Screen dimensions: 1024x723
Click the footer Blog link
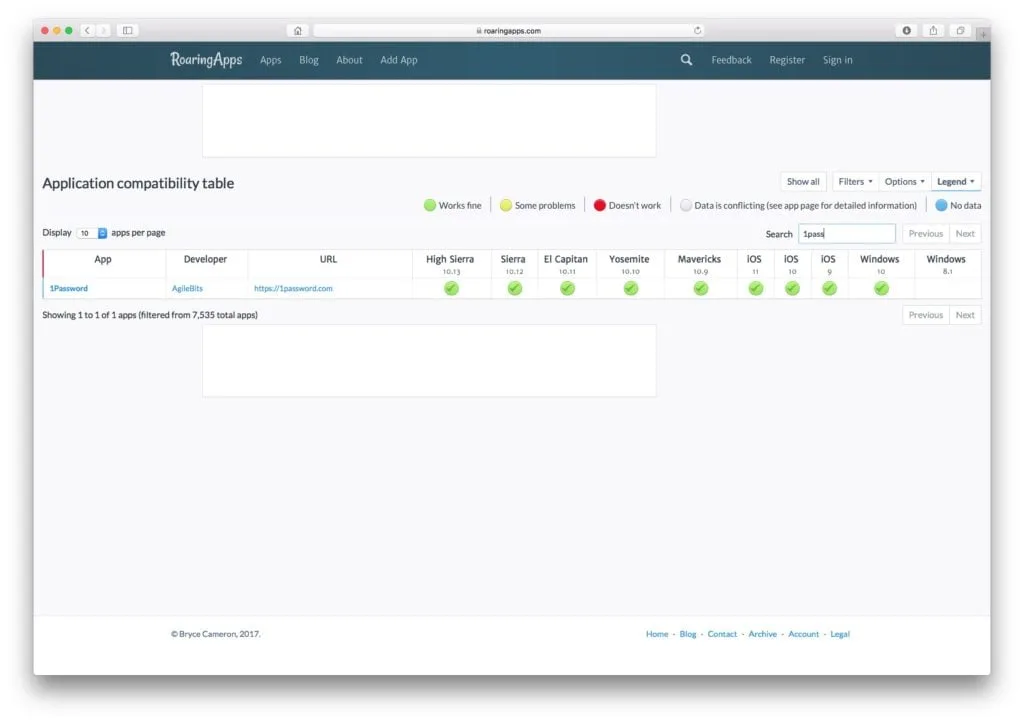coord(688,634)
